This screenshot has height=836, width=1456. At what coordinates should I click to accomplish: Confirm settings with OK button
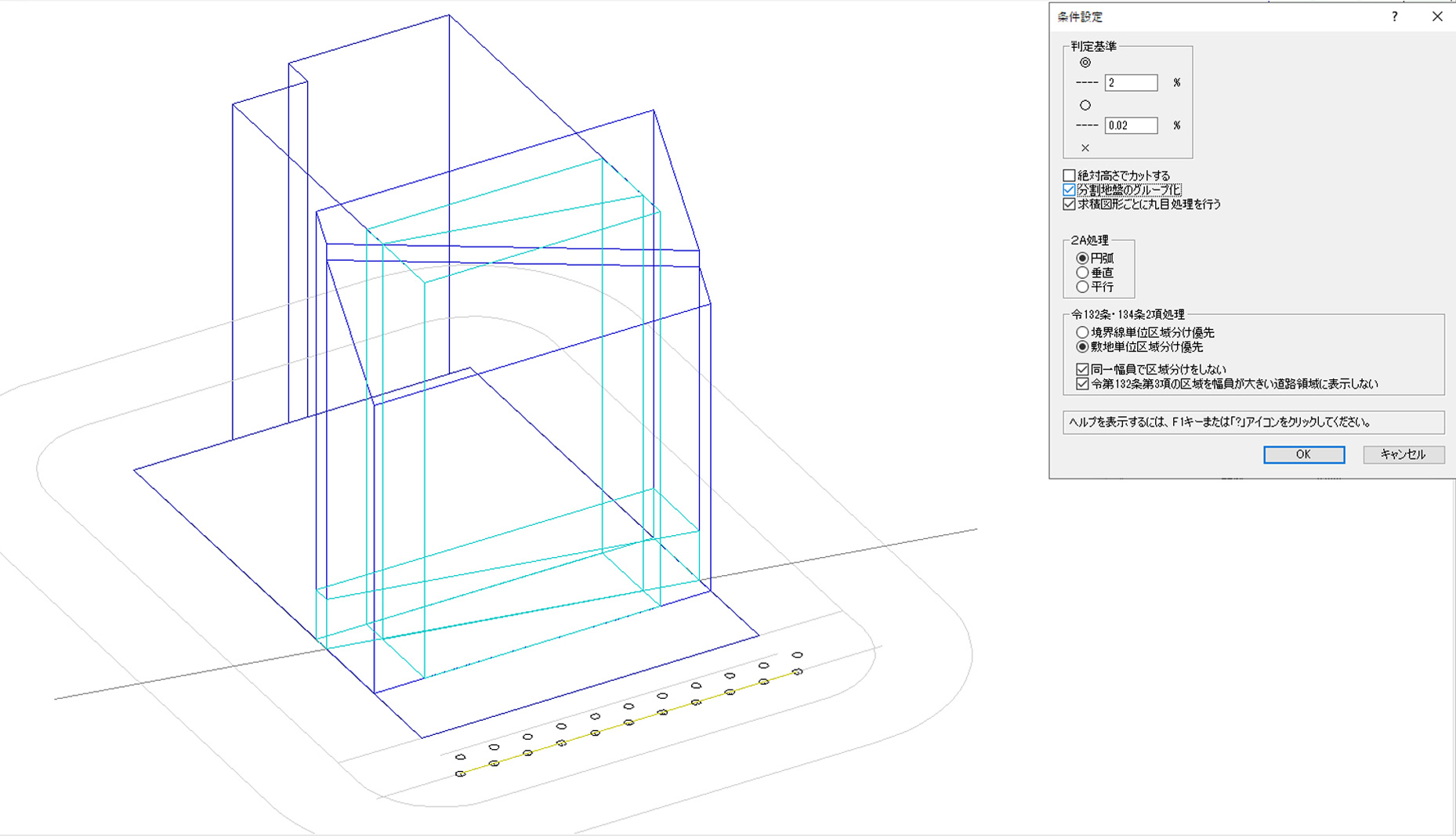pos(1304,454)
